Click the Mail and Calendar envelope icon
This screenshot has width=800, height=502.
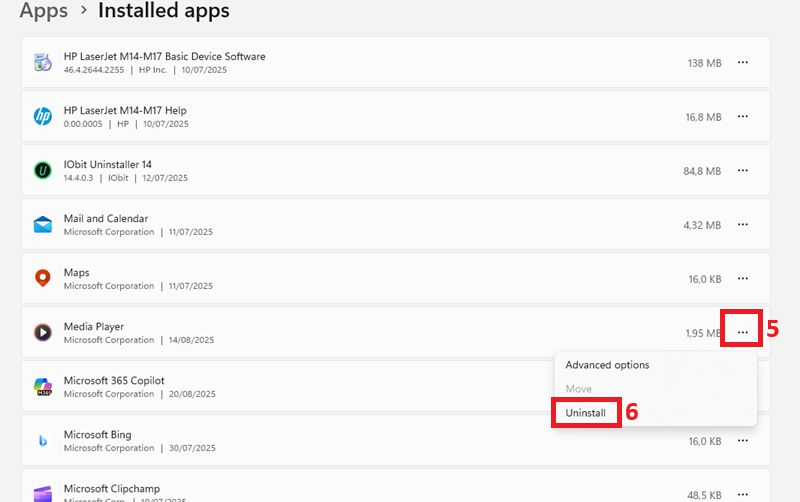(x=43, y=224)
